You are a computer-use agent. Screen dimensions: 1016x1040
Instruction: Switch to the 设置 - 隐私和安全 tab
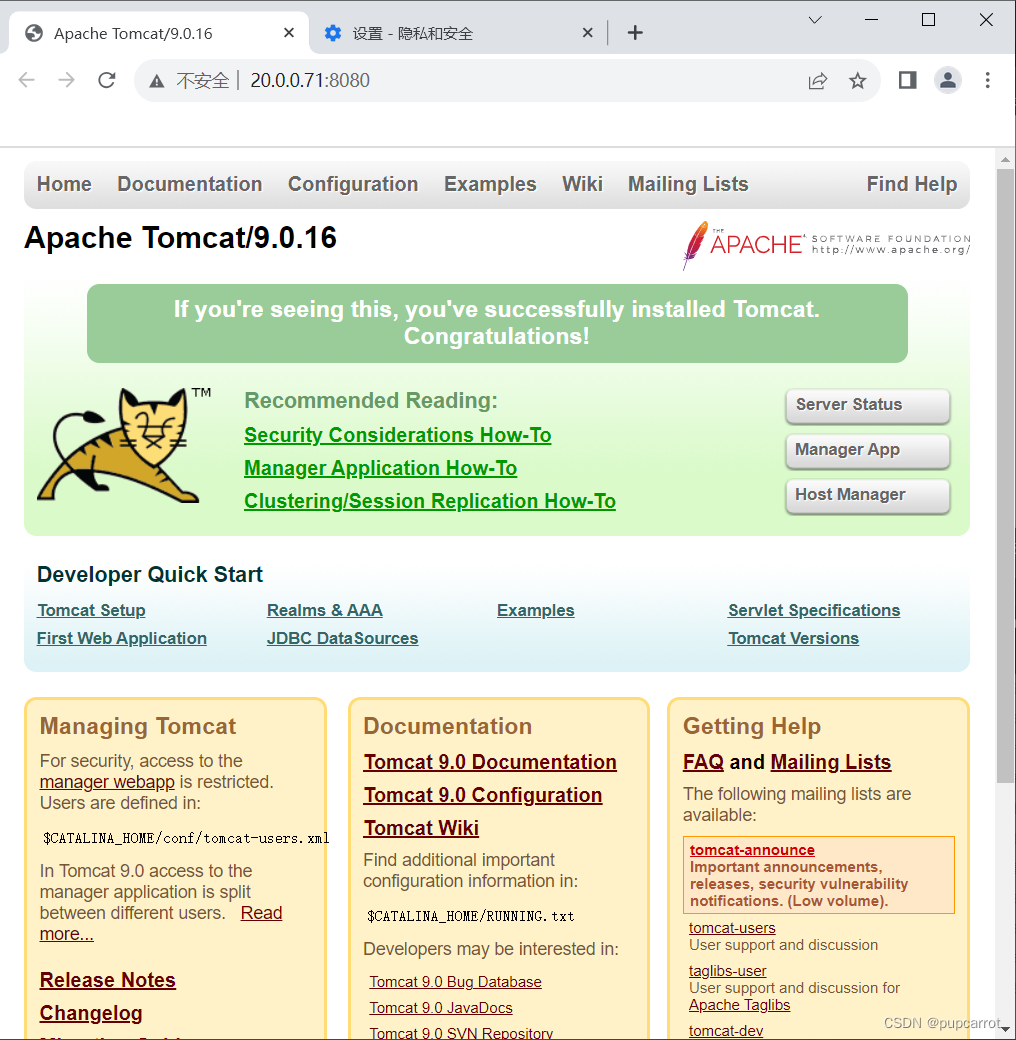458,33
